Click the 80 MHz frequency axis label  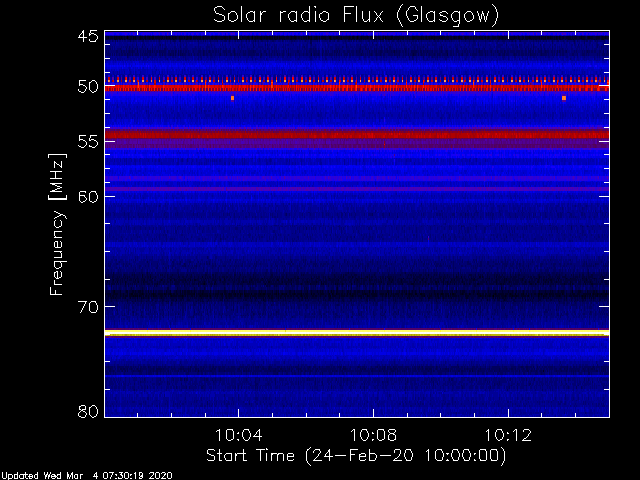pyautogui.click(x=88, y=411)
